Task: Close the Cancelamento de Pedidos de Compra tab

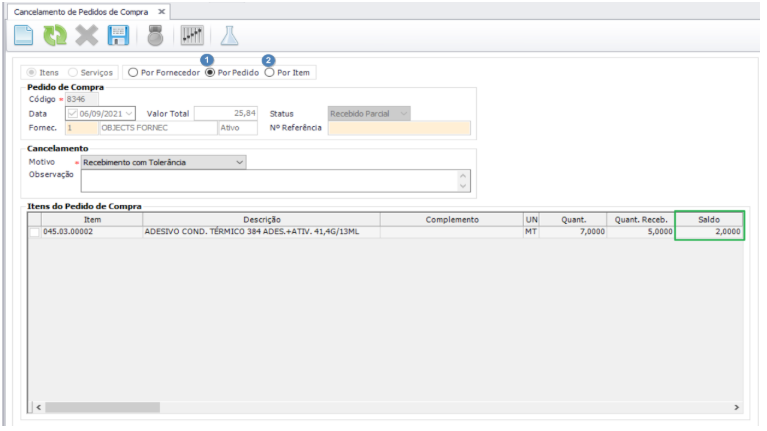Action: [x=162, y=9]
